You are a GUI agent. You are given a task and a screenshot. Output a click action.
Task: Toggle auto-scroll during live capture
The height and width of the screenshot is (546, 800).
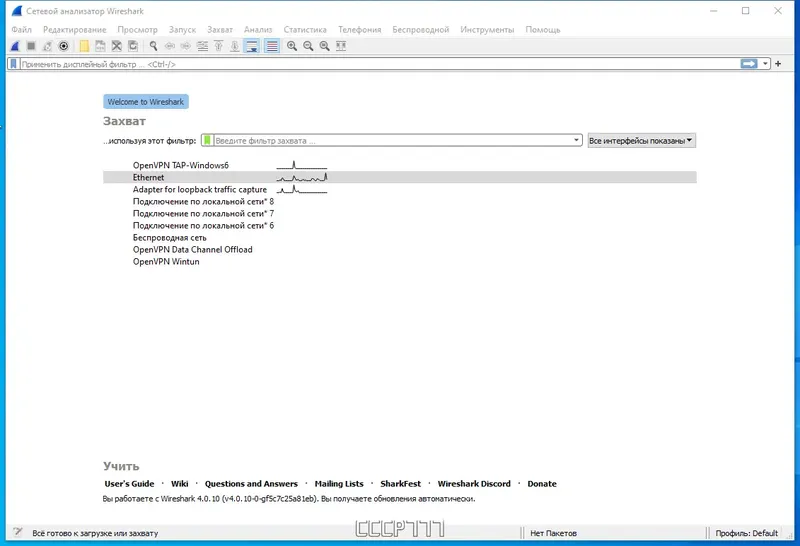(x=252, y=46)
